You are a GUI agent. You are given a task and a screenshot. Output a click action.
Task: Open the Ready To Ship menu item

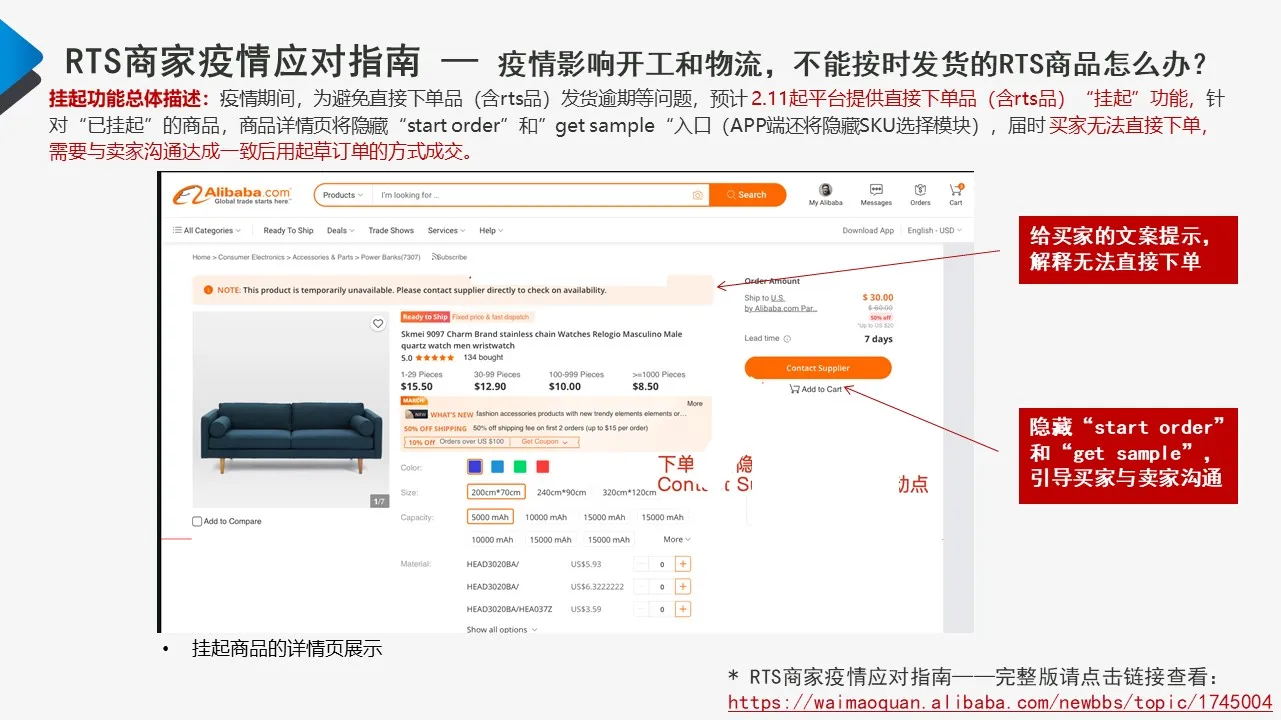click(288, 231)
